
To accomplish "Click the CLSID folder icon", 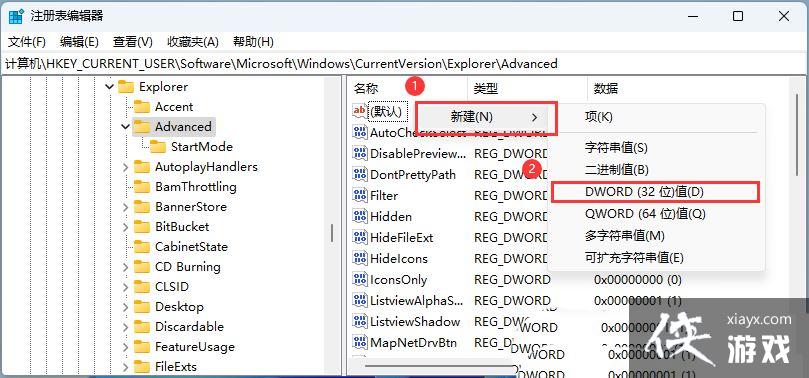I will tap(141, 287).
